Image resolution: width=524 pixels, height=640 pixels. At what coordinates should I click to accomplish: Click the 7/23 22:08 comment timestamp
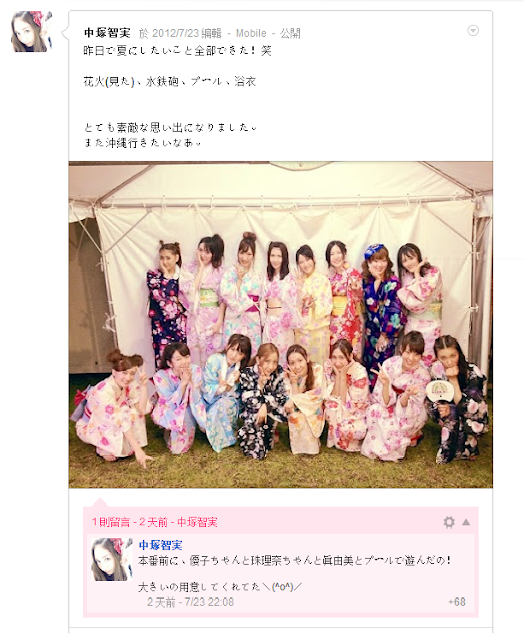pyautogui.click(x=209, y=602)
